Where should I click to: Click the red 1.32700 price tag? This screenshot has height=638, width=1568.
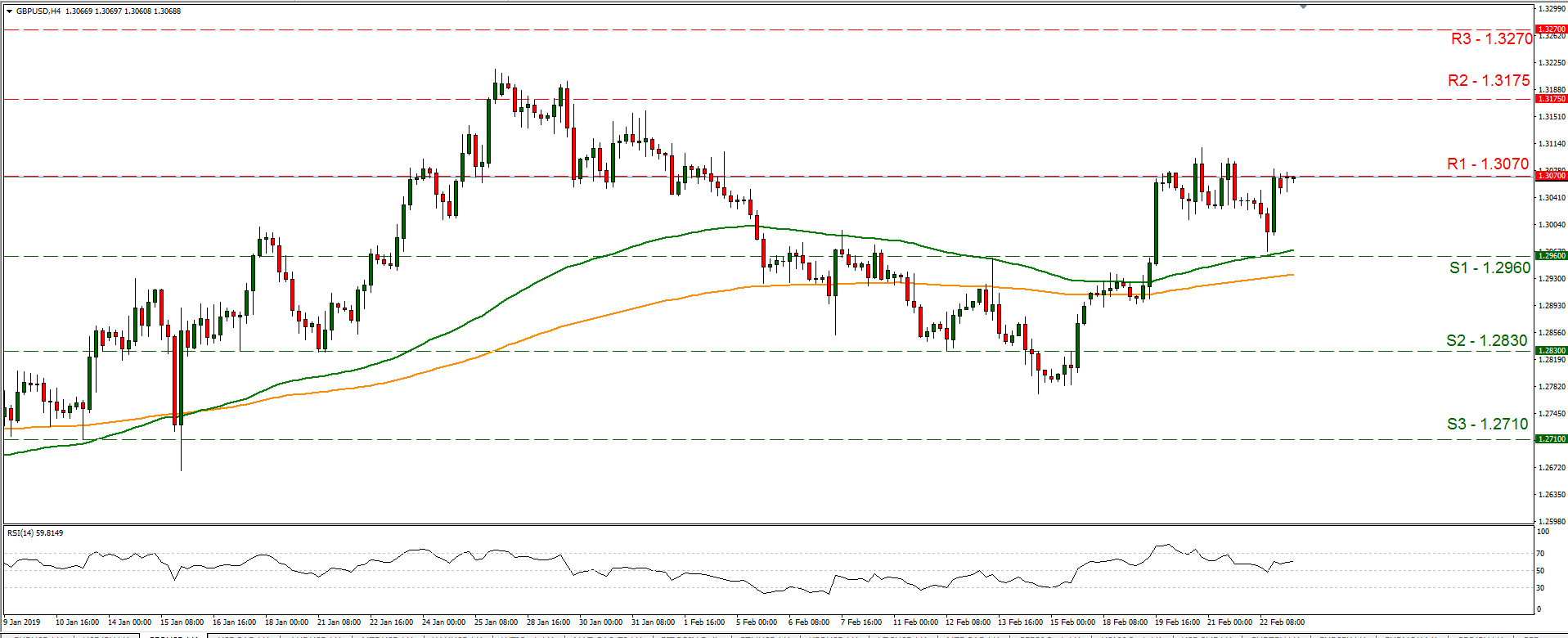tap(1552, 29)
